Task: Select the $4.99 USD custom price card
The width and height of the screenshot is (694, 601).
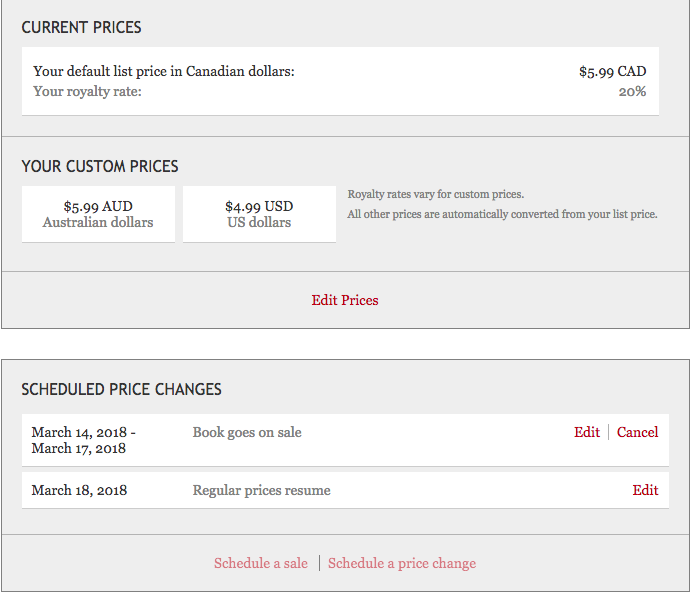Action: (259, 214)
